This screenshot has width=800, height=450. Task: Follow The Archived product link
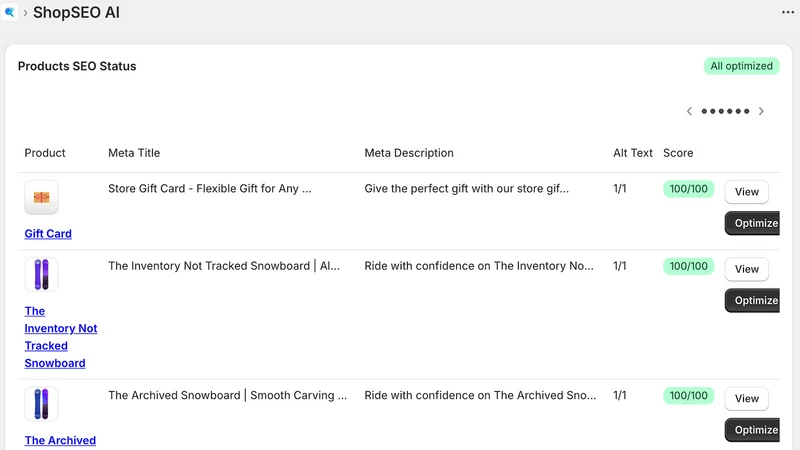(x=60, y=440)
